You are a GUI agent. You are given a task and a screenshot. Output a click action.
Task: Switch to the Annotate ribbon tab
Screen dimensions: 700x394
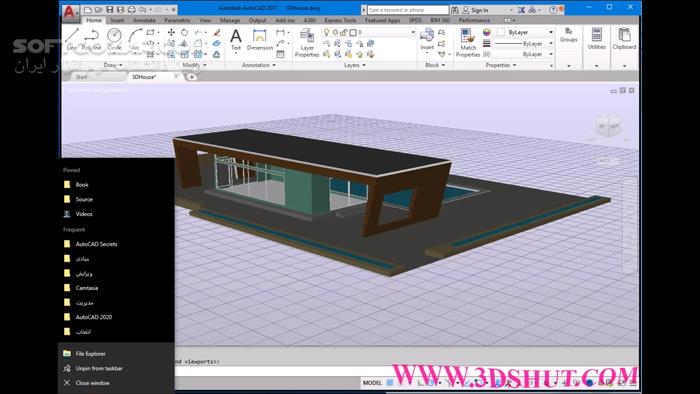coord(144,20)
